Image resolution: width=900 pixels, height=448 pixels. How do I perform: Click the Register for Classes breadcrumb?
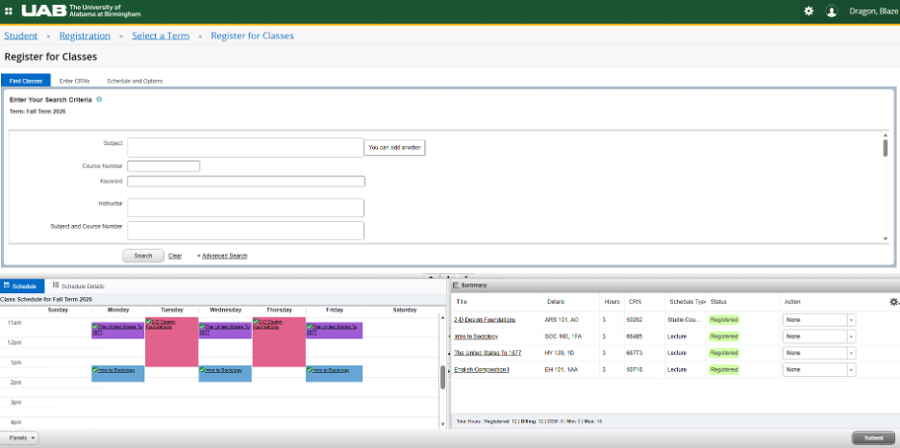(x=252, y=36)
